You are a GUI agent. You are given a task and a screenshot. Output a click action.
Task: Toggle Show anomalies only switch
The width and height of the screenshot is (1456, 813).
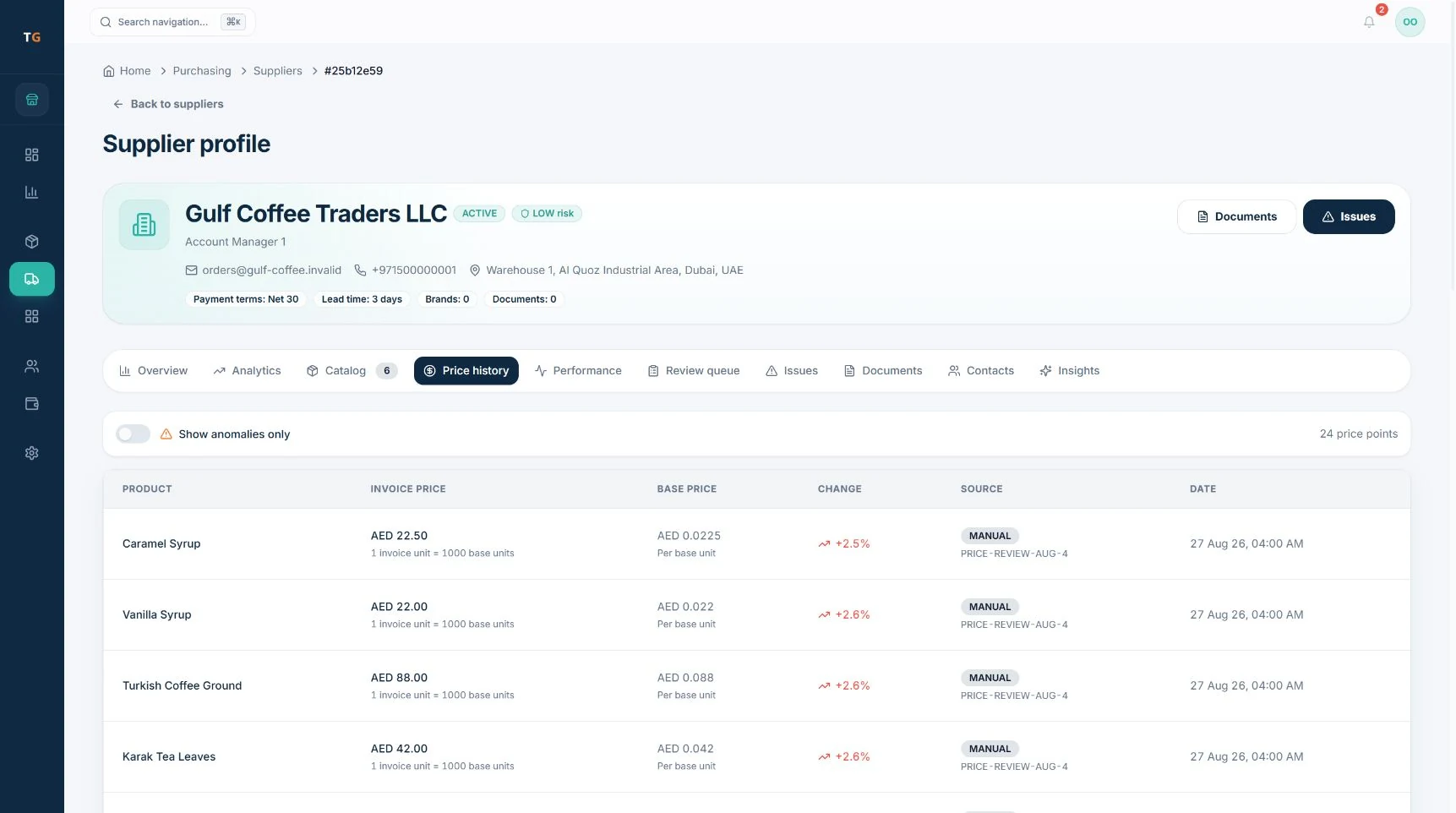[133, 434]
